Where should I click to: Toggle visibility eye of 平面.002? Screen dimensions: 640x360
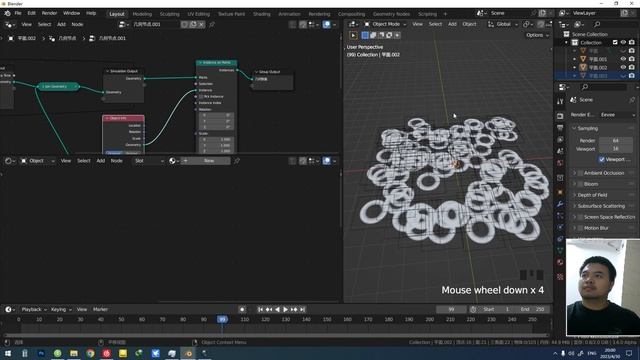pyautogui.click(x=623, y=67)
